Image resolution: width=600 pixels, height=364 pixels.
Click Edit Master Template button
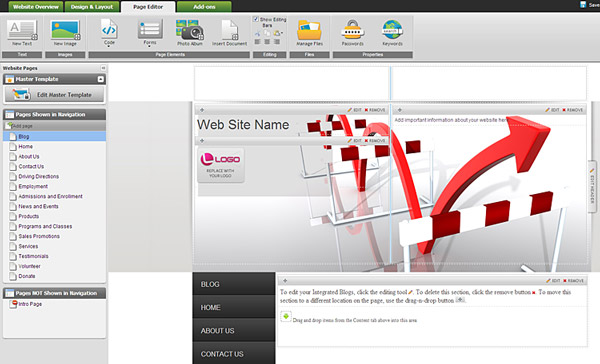tap(54, 95)
